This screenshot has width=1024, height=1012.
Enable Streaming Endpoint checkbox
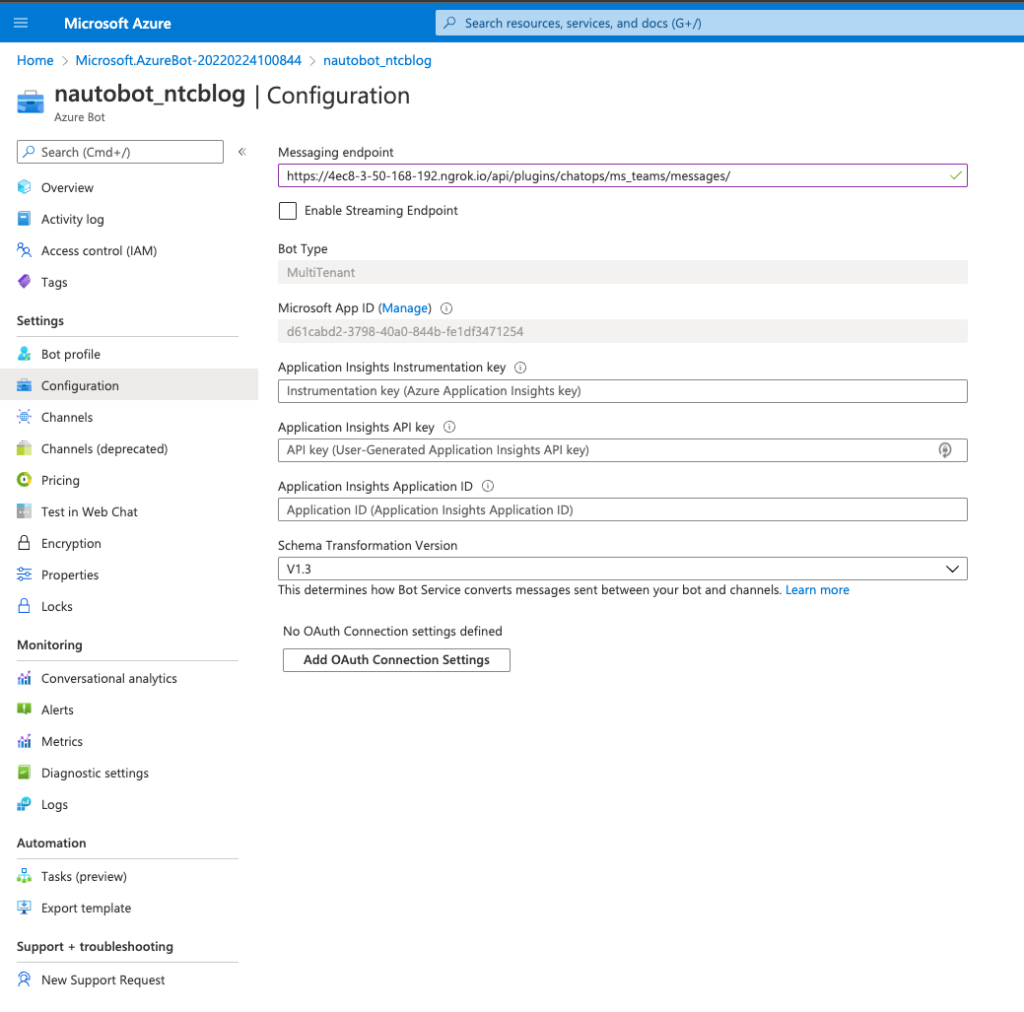(x=287, y=210)
